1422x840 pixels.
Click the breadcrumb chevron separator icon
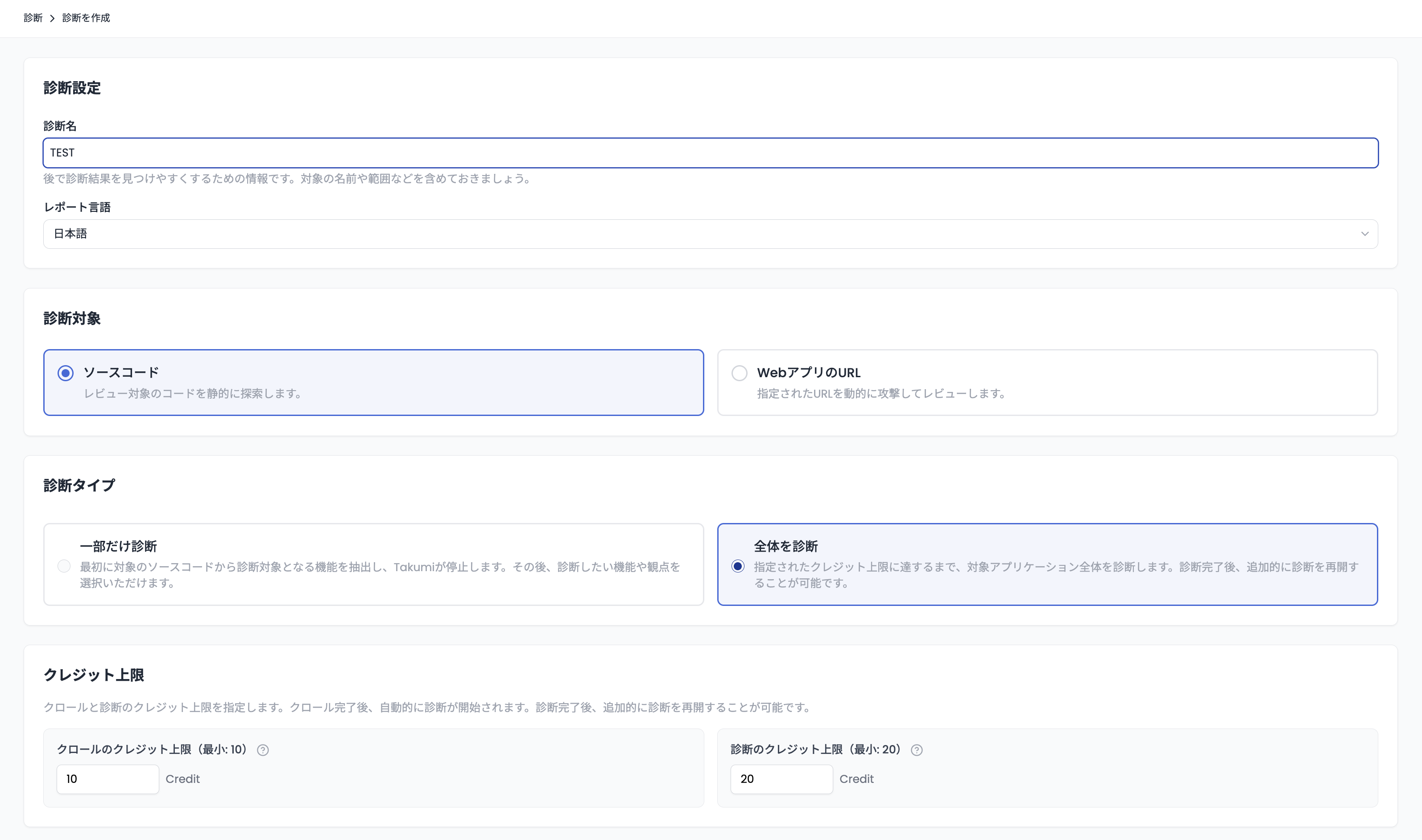52,18
